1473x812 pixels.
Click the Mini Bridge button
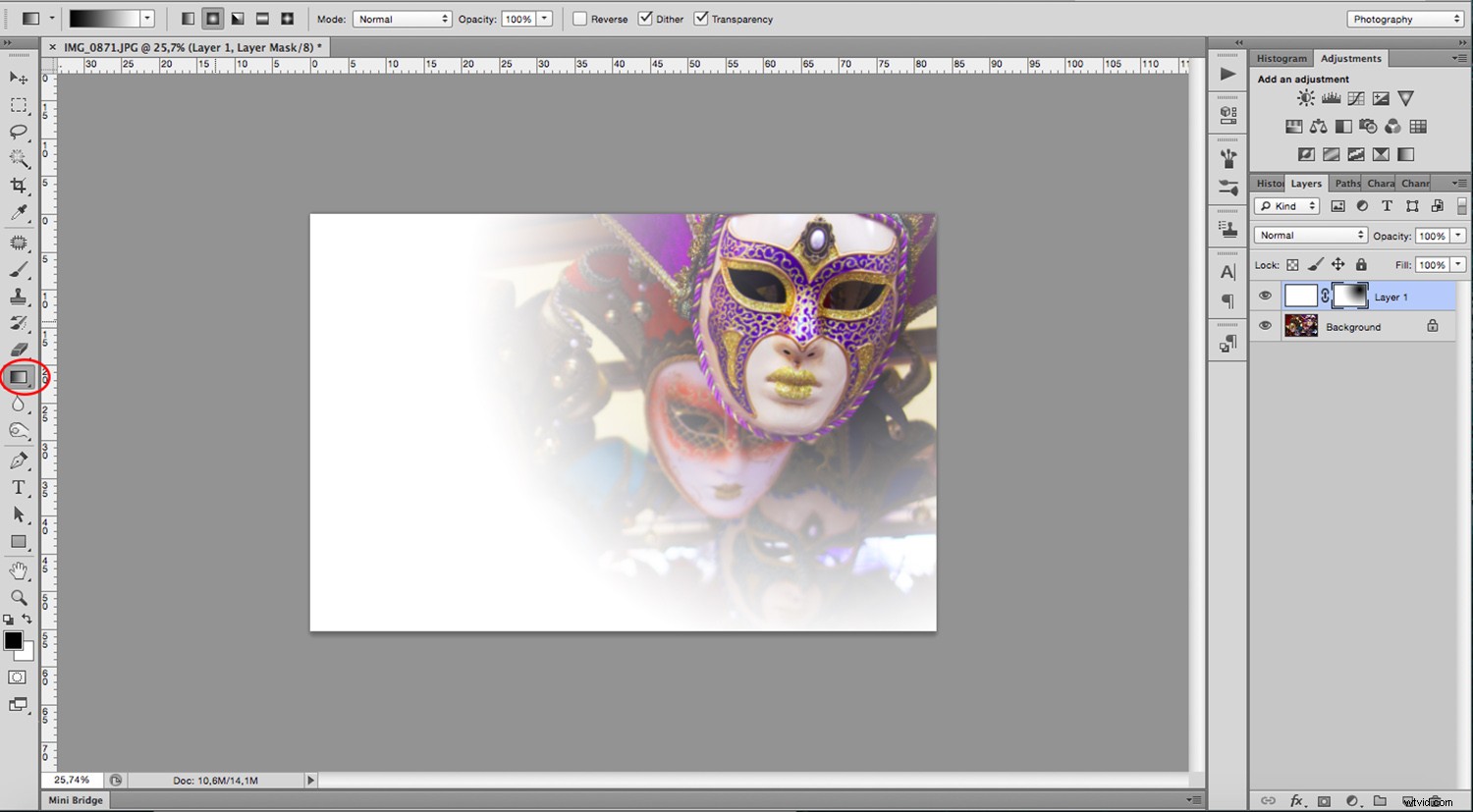[x=75, y=800]
